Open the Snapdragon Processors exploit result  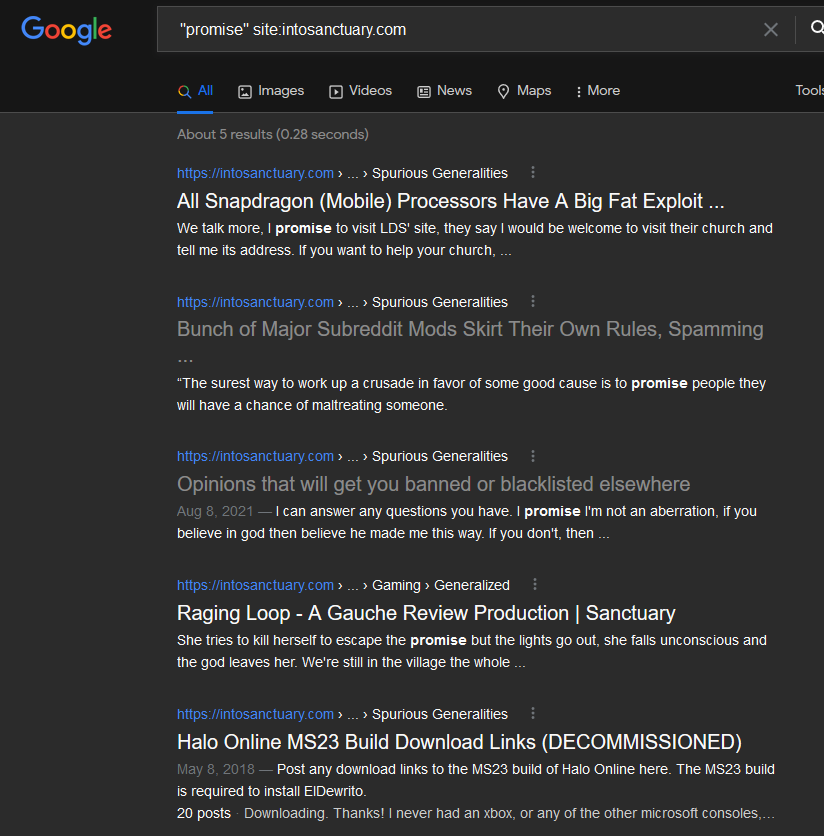[451, 201]
